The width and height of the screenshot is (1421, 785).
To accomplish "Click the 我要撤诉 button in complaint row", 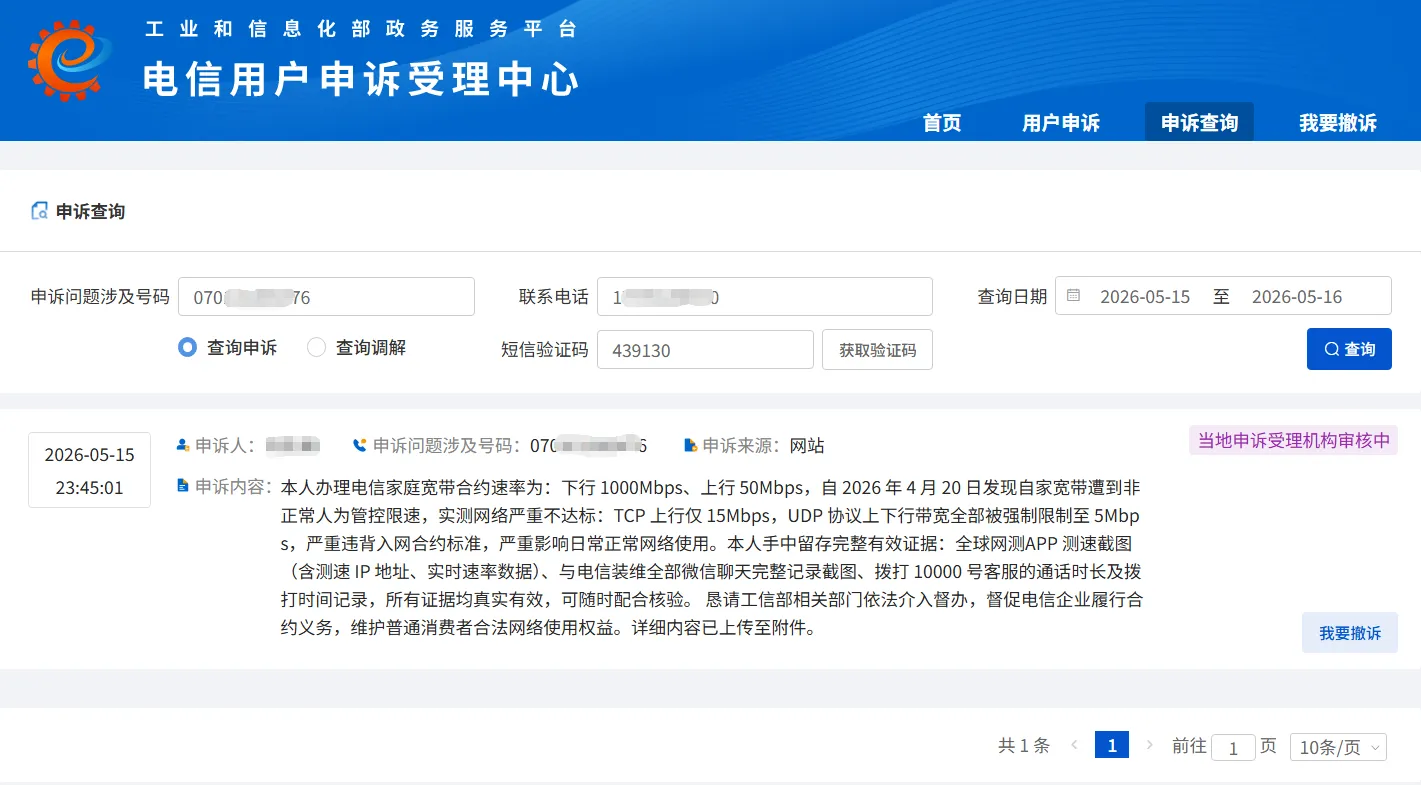I will click(x=1350, y=633).
